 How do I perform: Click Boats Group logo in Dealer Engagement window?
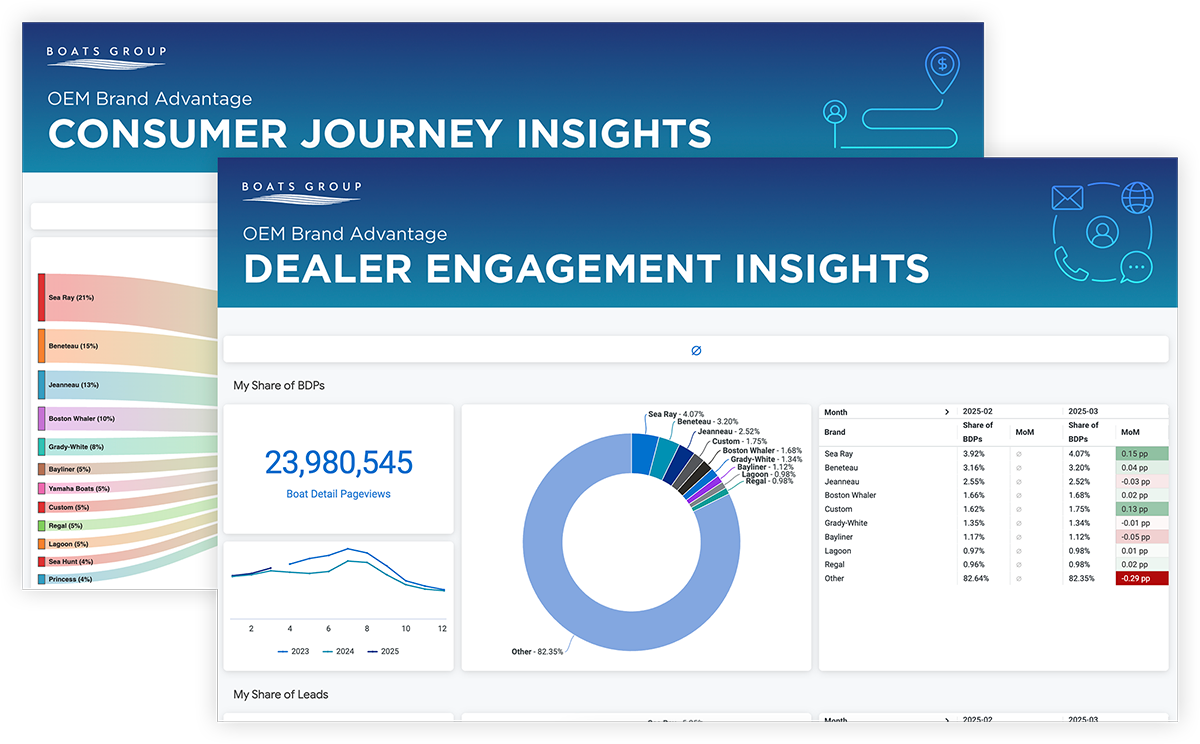coord(301,192)
